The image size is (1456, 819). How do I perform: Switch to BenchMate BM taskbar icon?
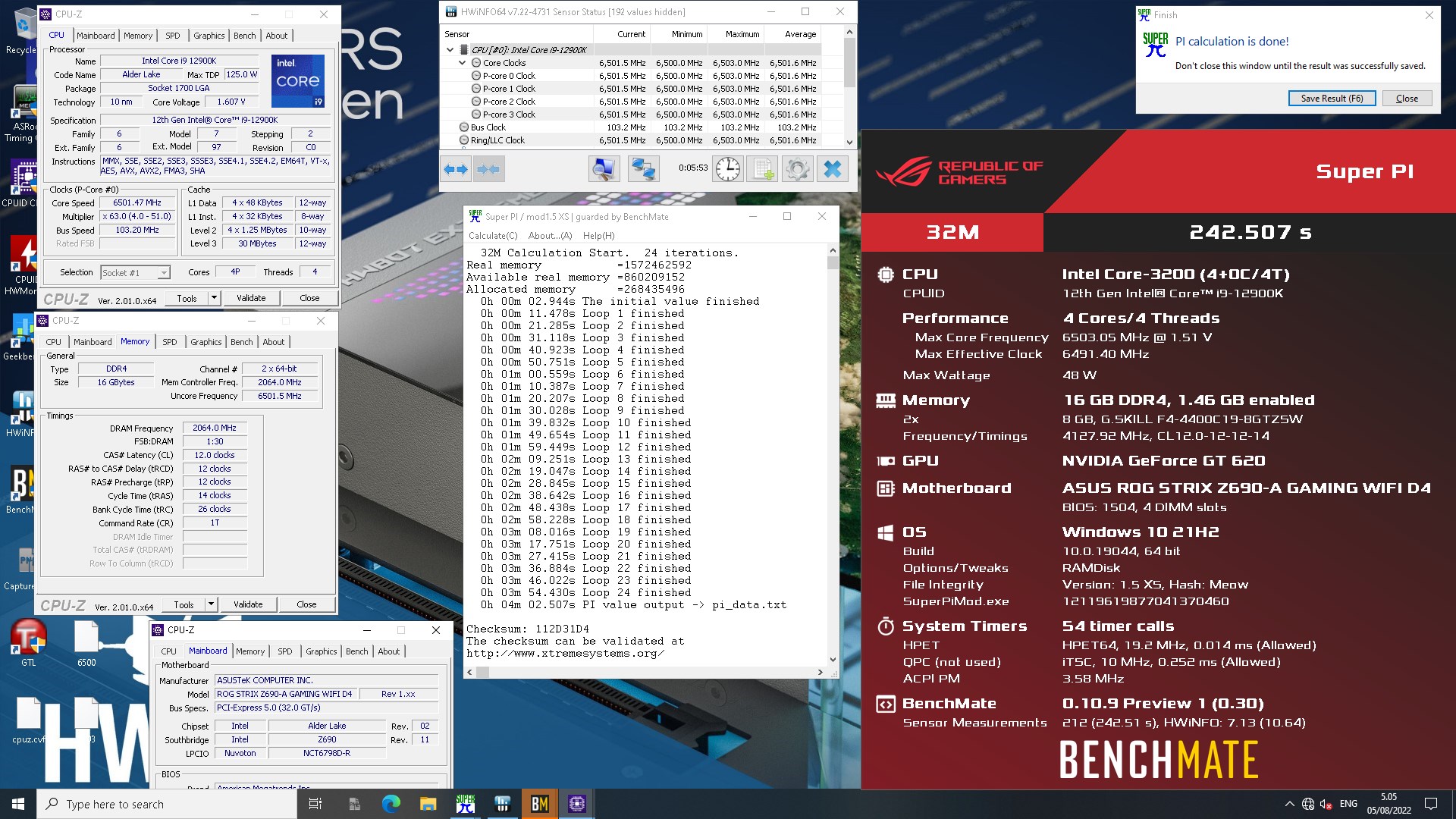(539, 804)
